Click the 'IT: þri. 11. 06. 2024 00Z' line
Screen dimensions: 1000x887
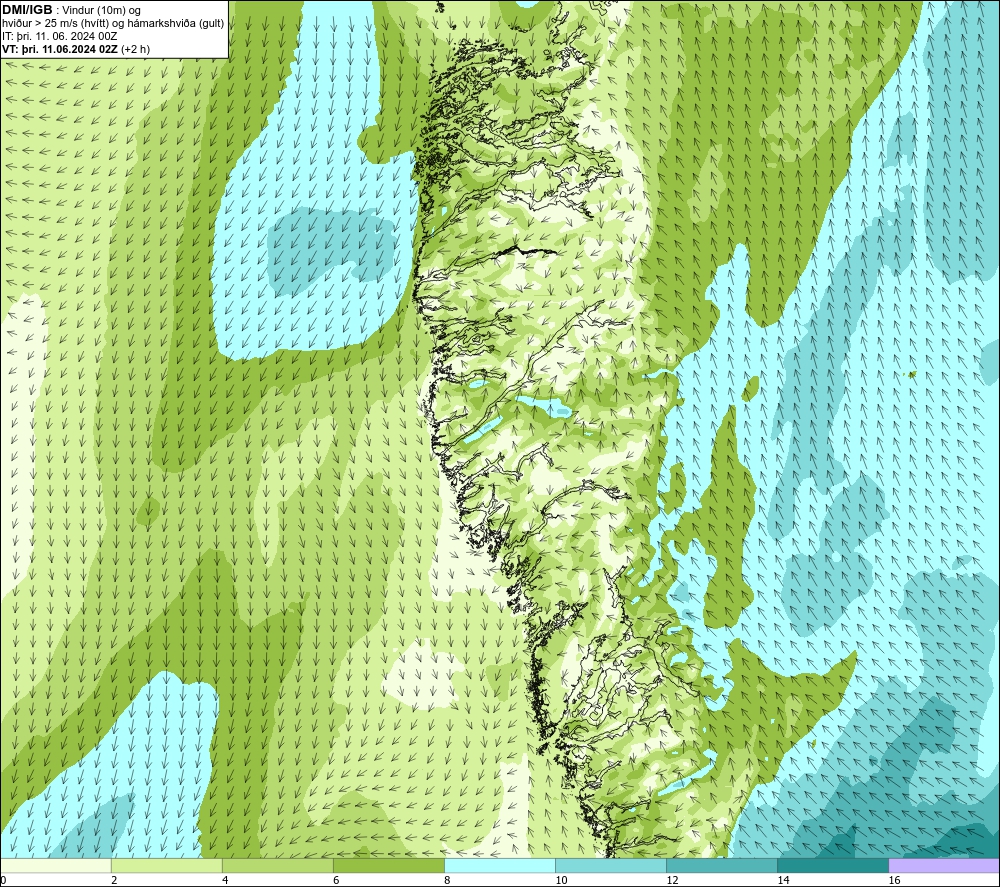[x=59, y=36]
